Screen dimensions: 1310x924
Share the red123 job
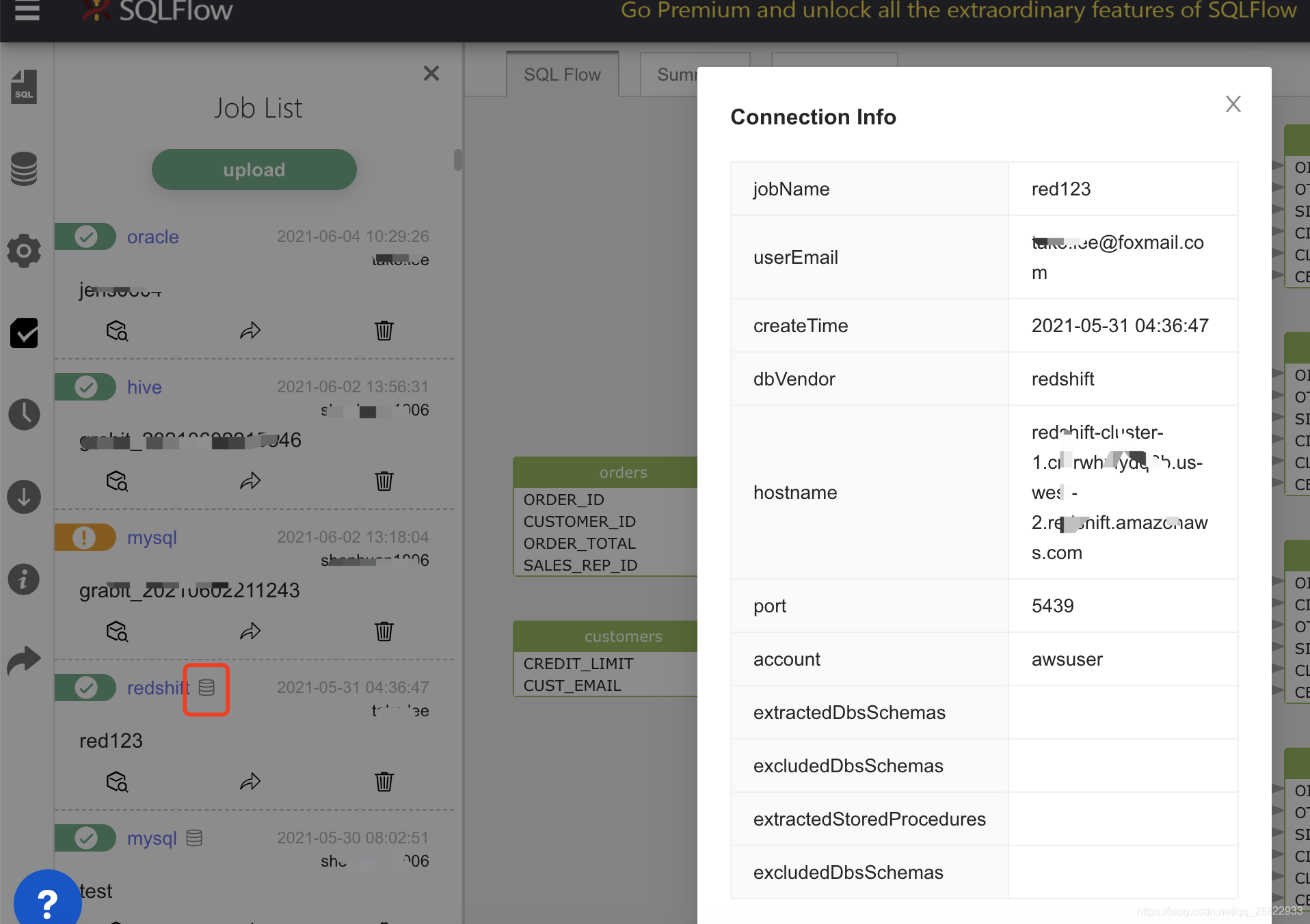[x=250, y=782]
